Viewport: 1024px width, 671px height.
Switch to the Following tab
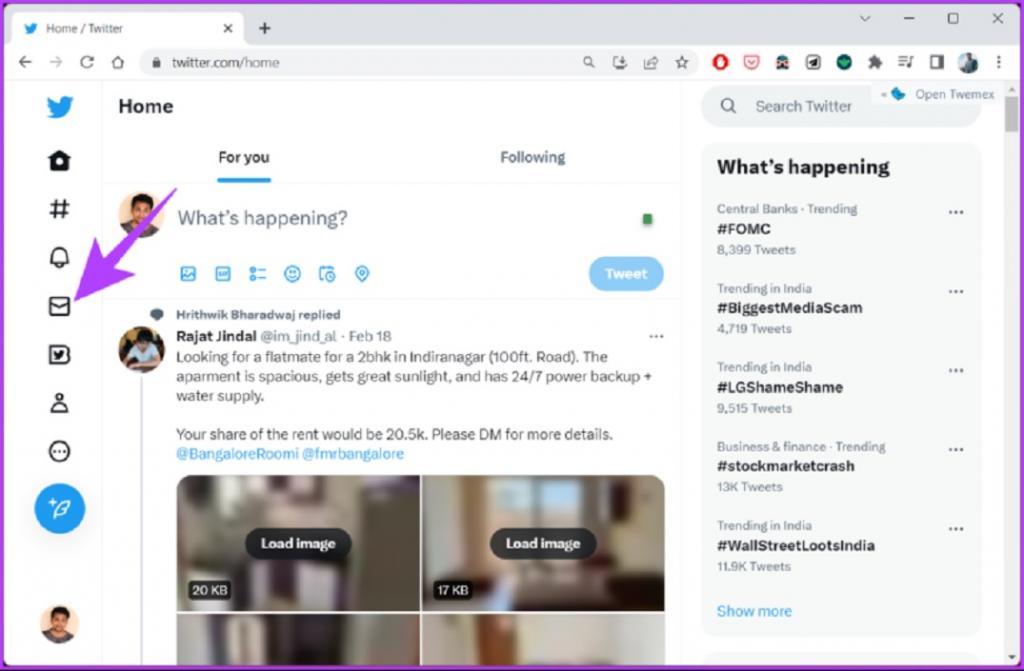click(x=533, y=157)
